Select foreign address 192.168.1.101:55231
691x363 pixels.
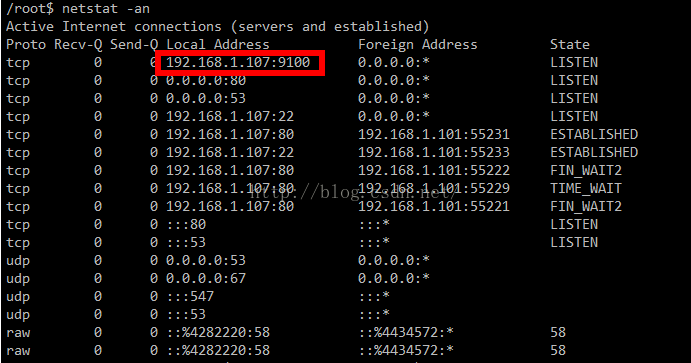(434, 135)
